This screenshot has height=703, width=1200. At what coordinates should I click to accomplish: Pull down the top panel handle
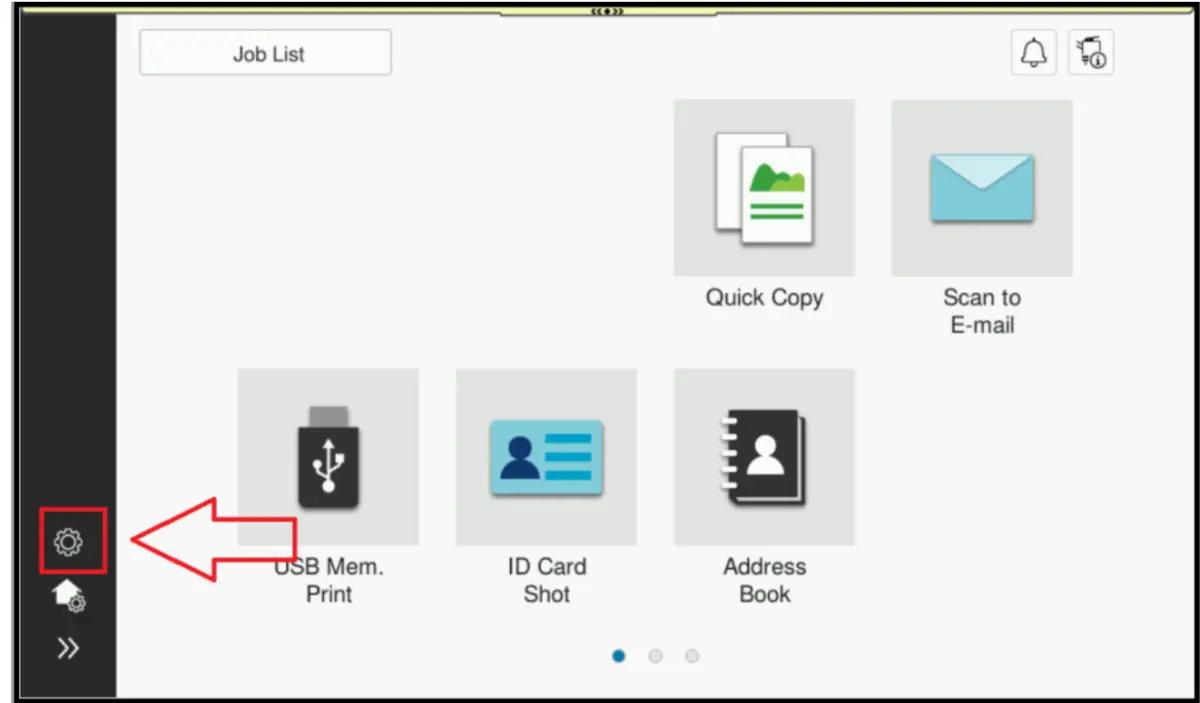point(607,11)
